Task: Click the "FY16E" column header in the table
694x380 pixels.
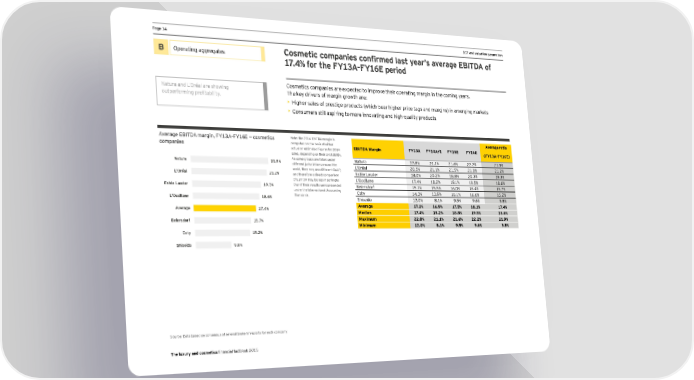Action: pyautogui.click(x=471, y=153)
